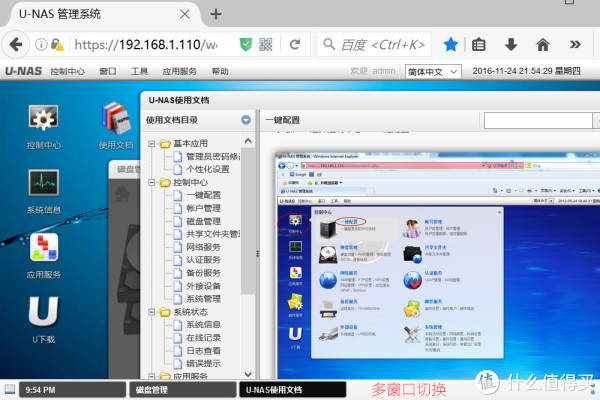Click the document tree scrollbar up arrow
The height and width of the screenshot is (400, 600).
point(248,141)
